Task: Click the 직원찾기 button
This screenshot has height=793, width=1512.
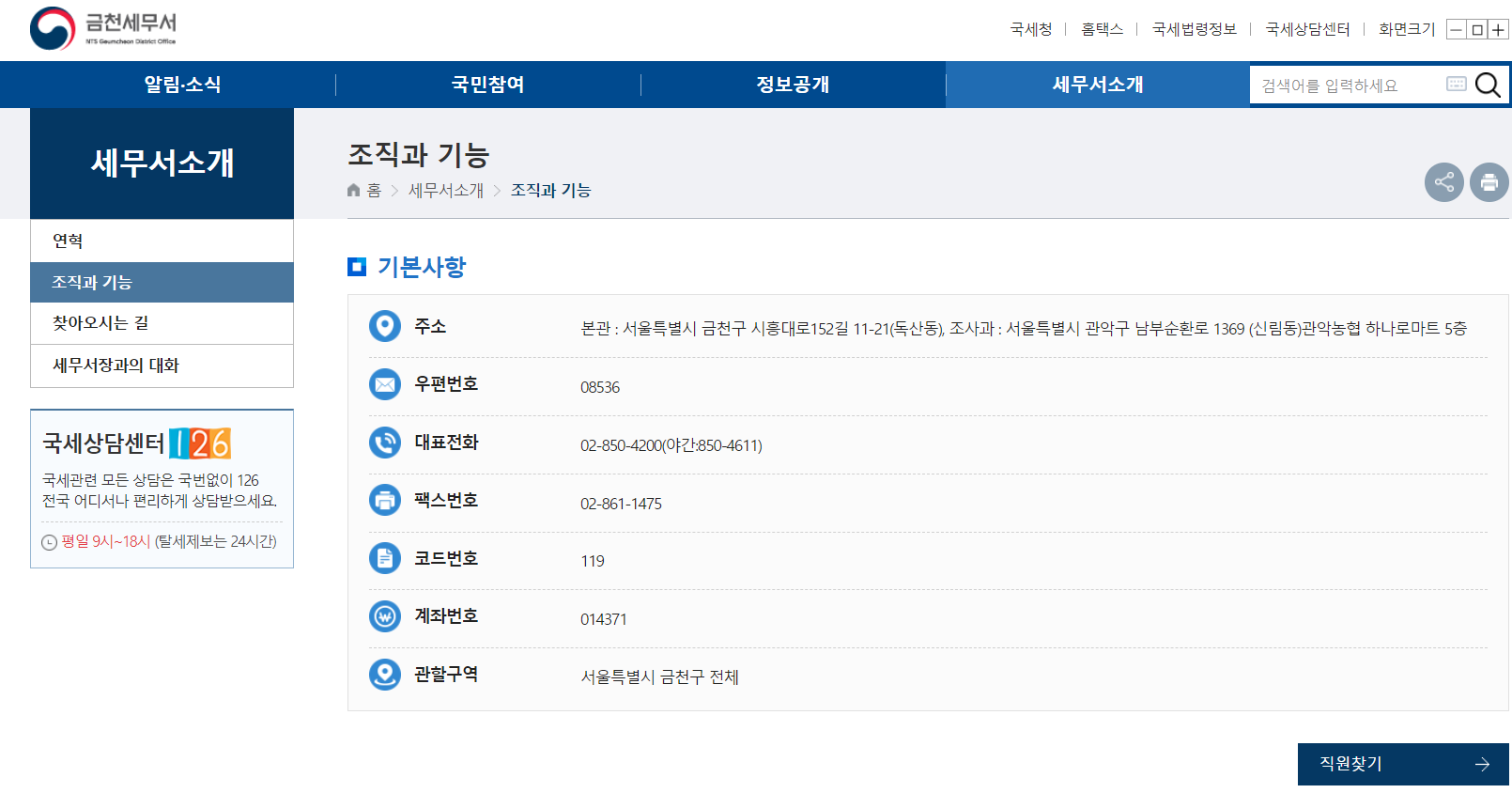Action: tap(1403, 764)
